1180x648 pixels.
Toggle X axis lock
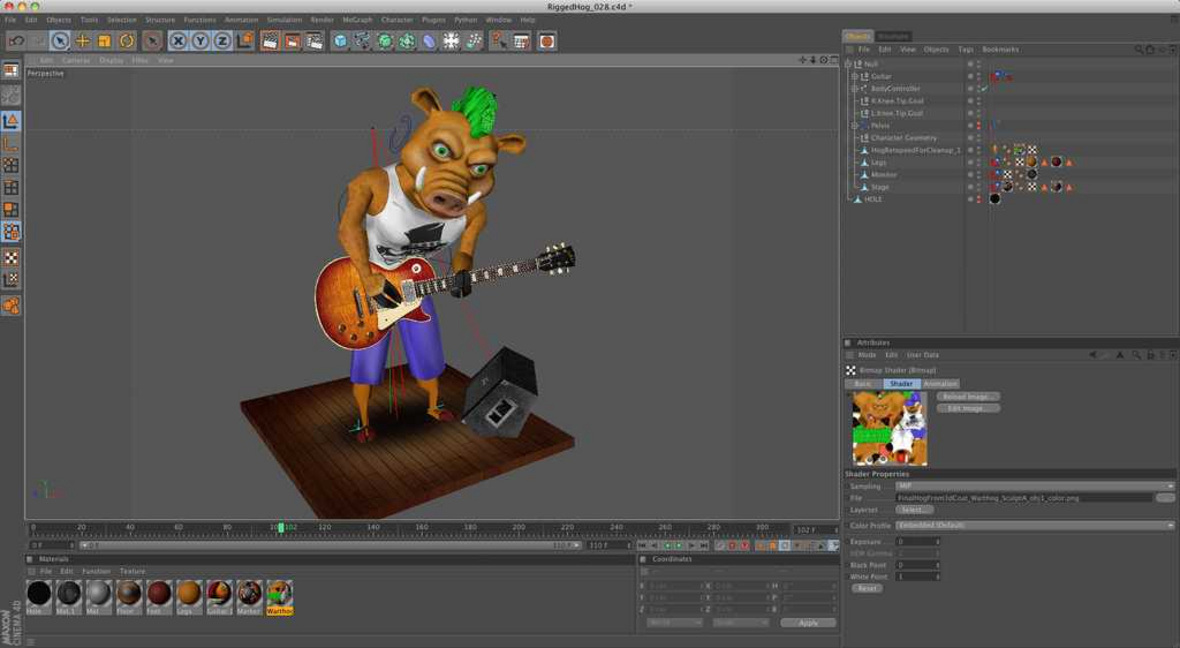click(178, 41)
